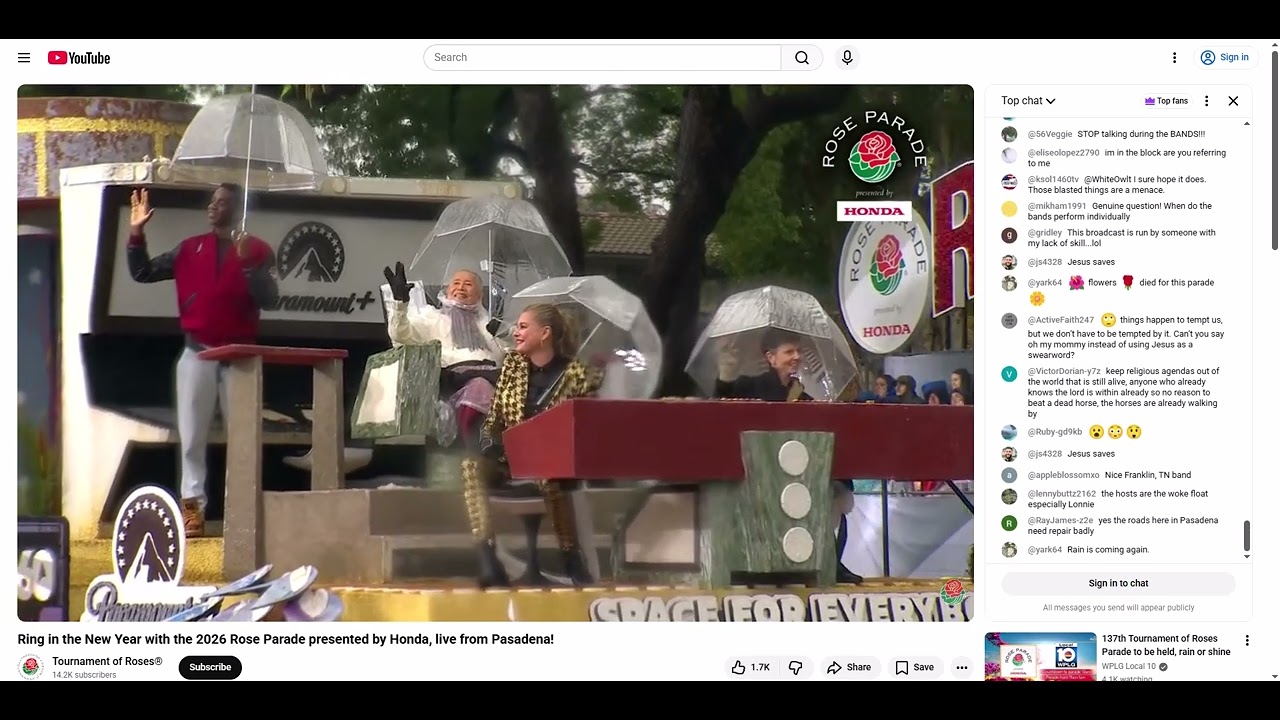Viewport: 1280px width, 720px height.
Task: Open 137th Tournament of Roses Parade title
Action: [1166, 645]
